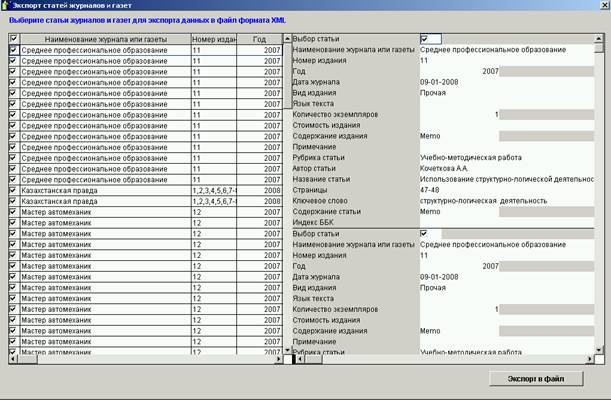Click the down arrow of the details panel's vertical scrollbar

click(599, 350)
